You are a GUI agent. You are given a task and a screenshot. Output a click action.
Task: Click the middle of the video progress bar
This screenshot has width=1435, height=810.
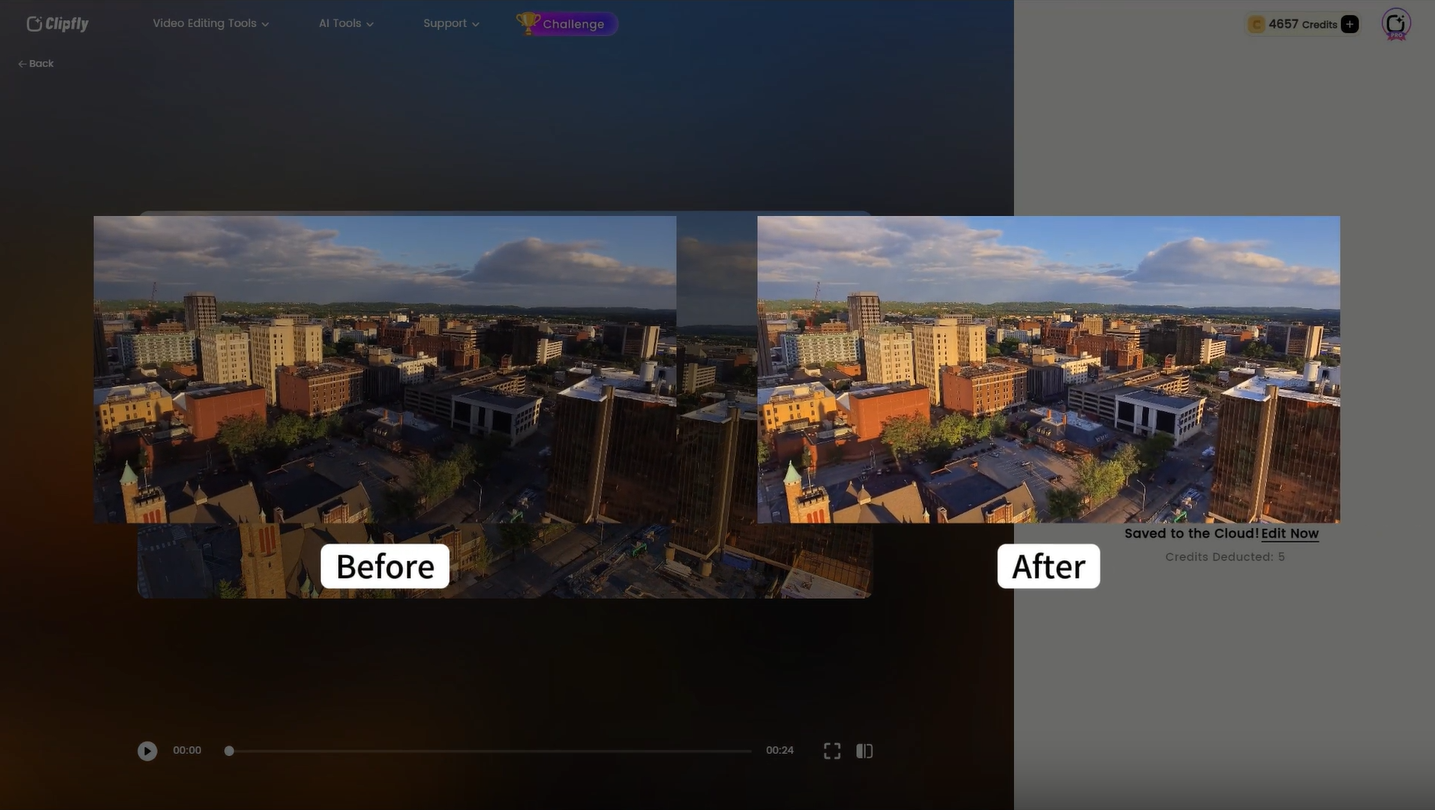click(x=490, y=751)
